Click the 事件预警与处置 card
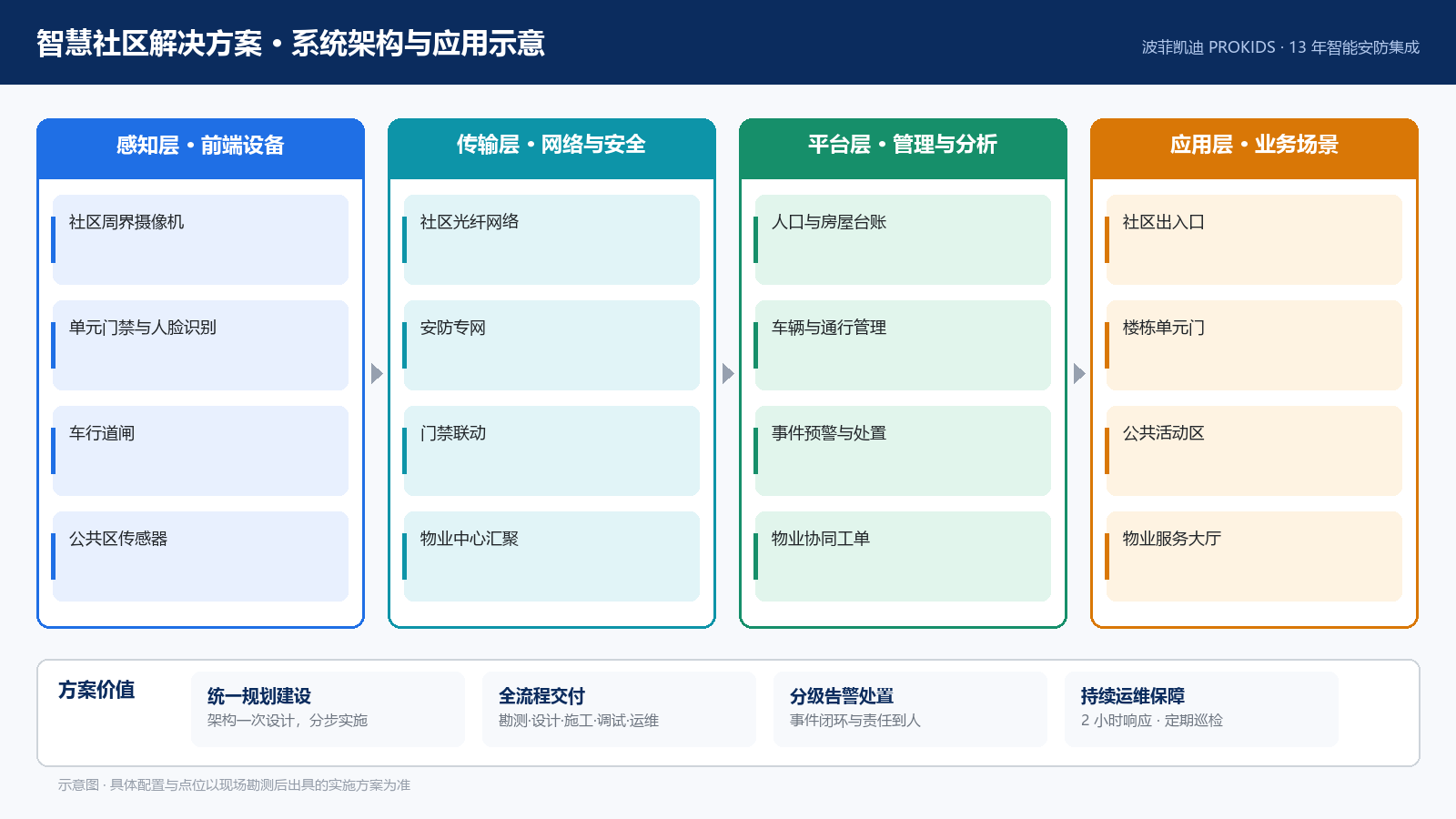This screenshot has width=1456, height=819. tap(903, 450)
